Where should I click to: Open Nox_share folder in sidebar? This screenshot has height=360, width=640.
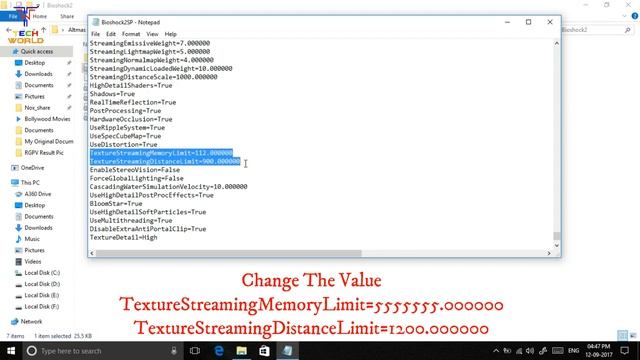click(37, 108)
